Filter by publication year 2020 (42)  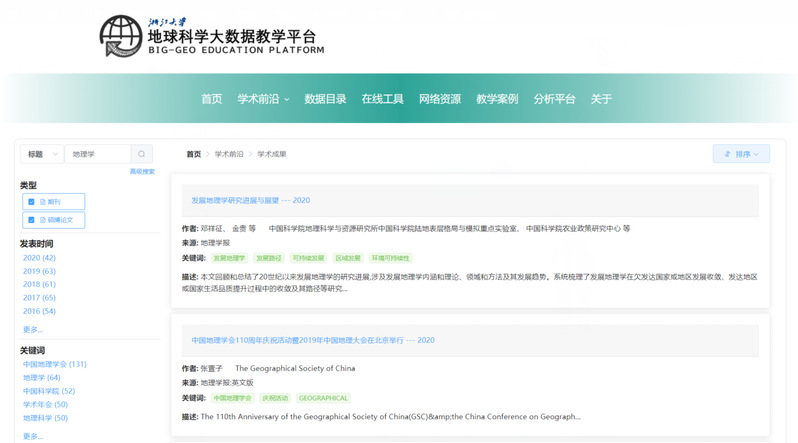coord(39,258)
